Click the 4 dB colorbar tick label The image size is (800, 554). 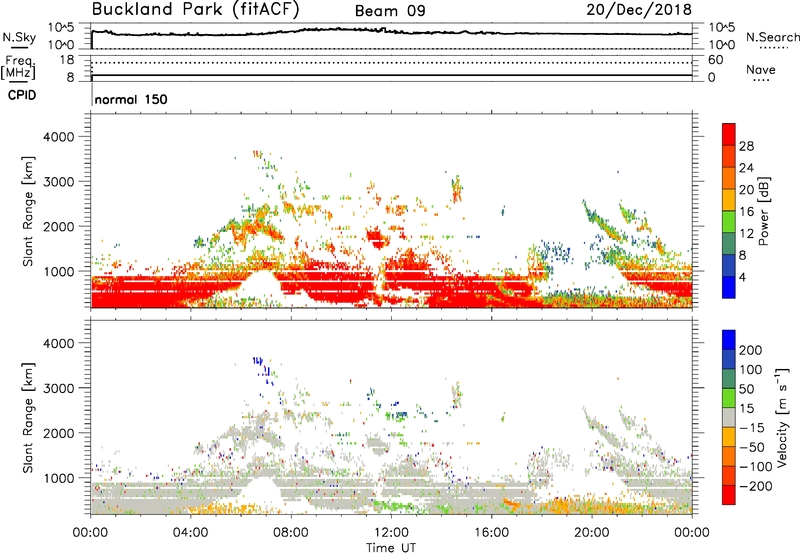[x=742, y=277]
